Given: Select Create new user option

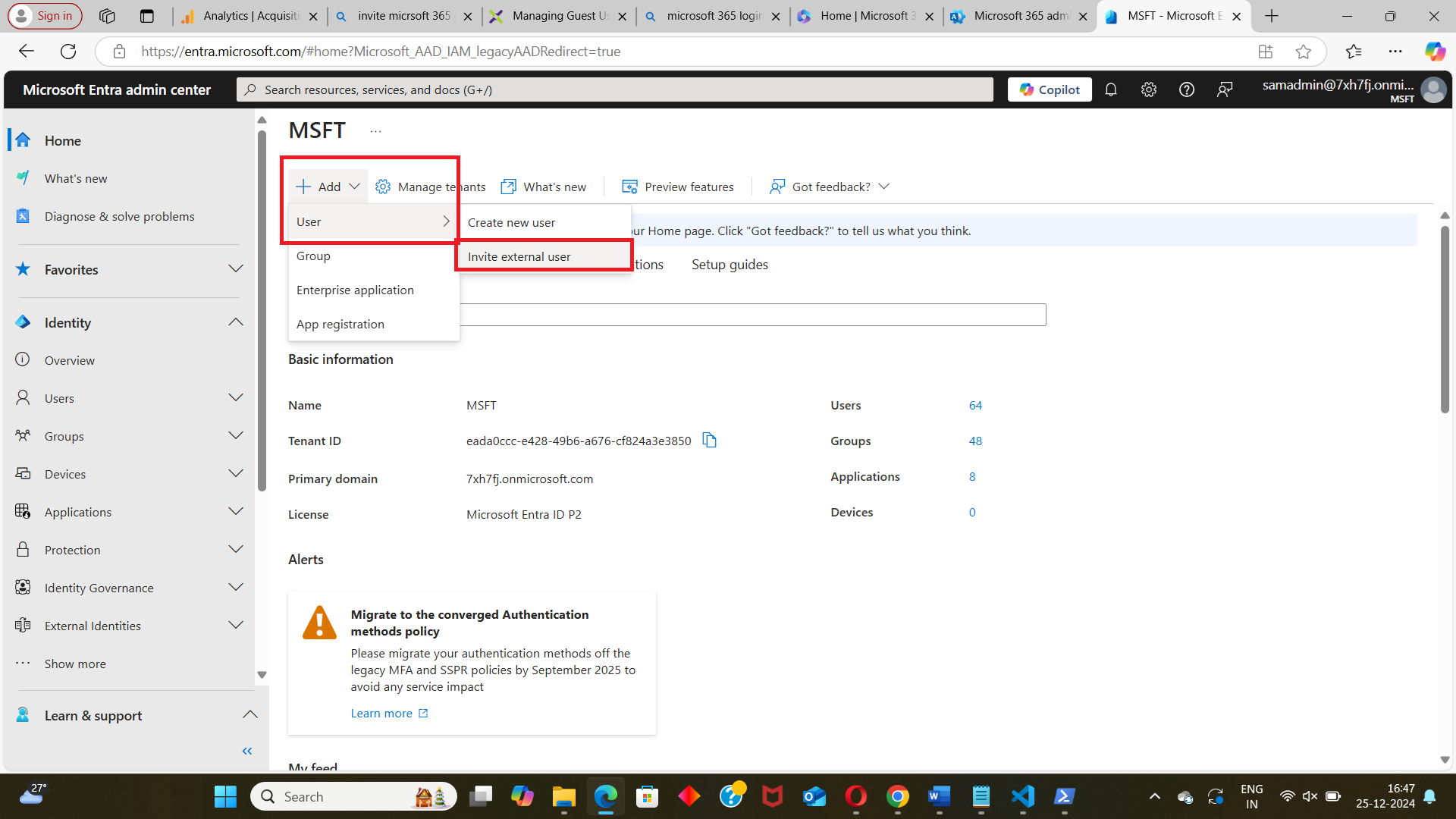Looking at the screenshot, I should click(x=512, y=222).
